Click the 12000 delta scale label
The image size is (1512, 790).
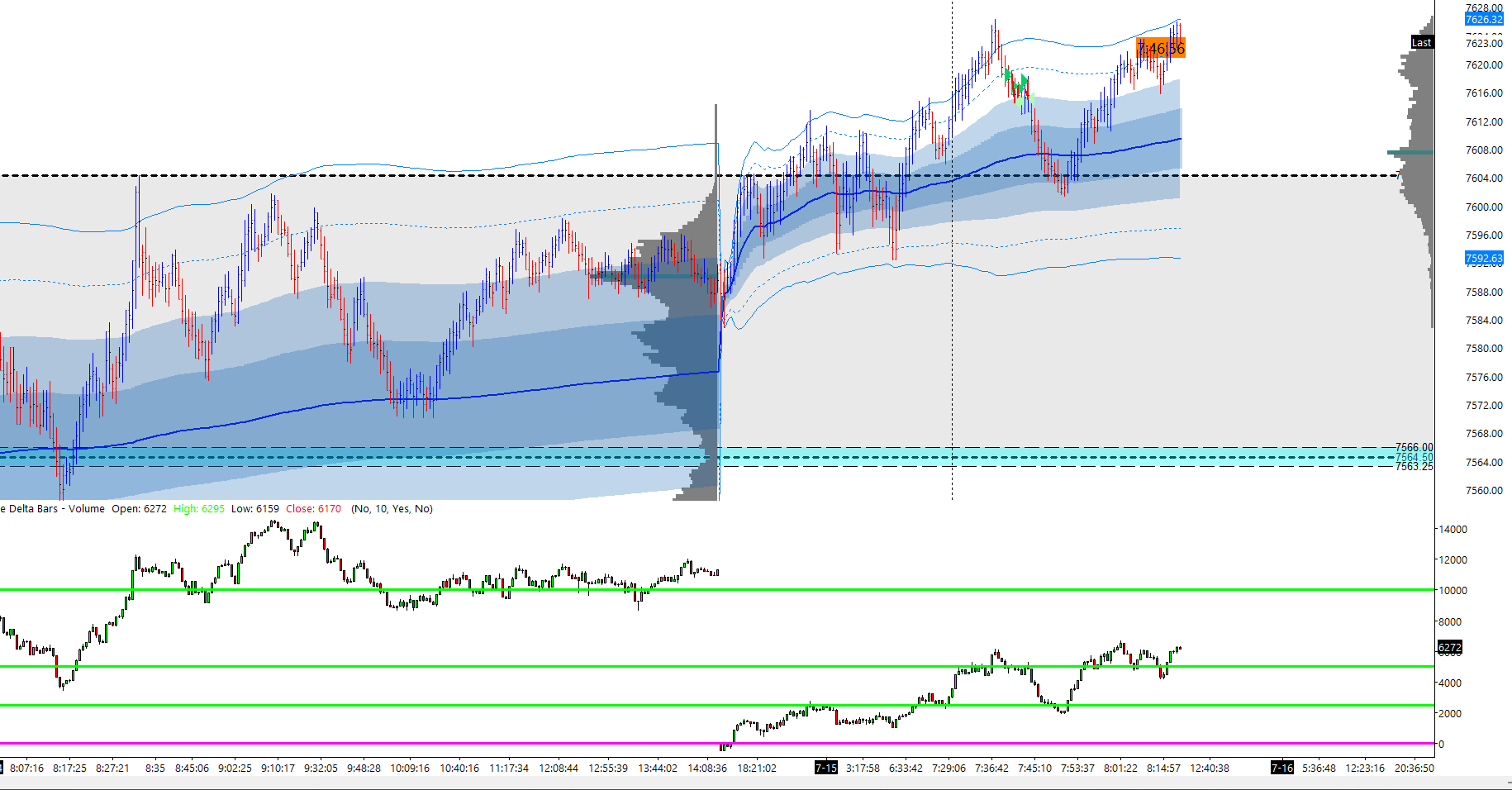pyautogui.click(x=1453, y=560)
